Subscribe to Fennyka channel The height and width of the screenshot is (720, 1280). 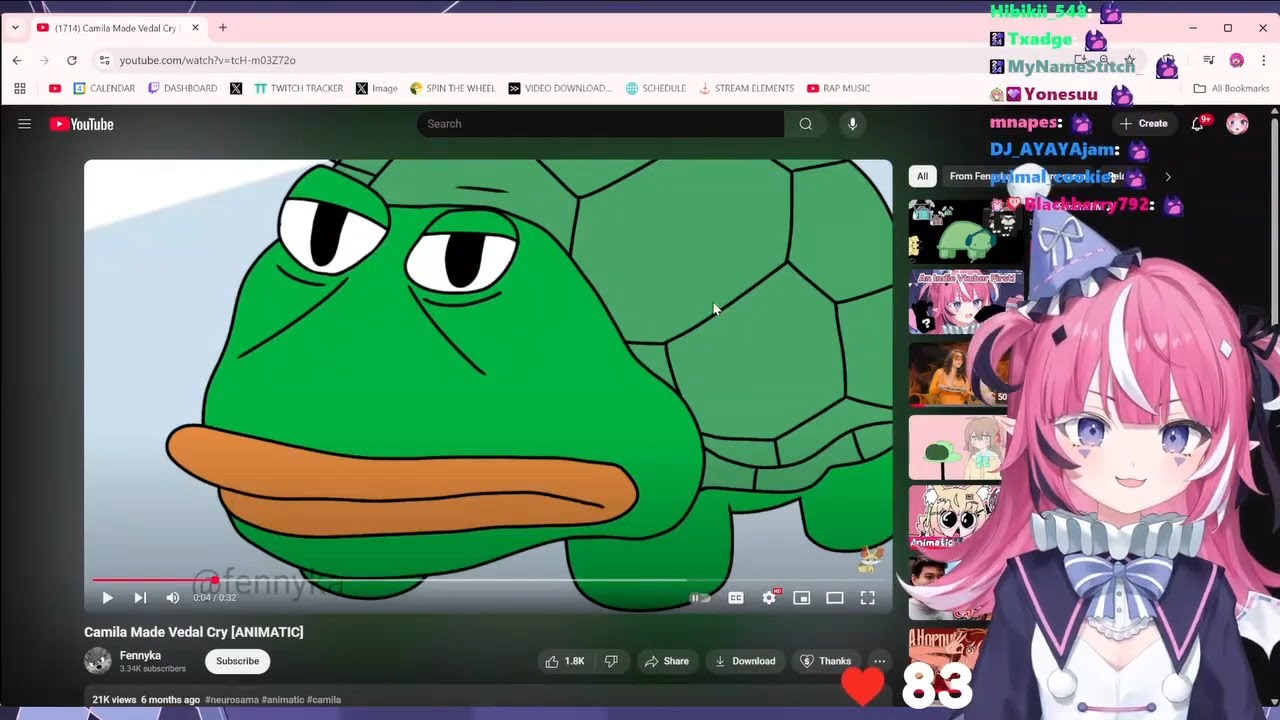tap(238, 661)
